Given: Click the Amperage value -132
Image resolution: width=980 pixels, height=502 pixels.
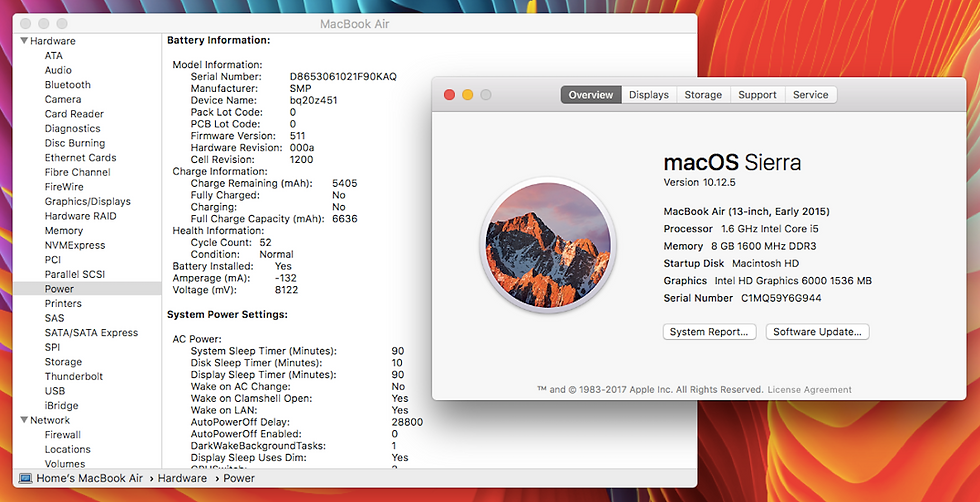Looking at the screenshot, I should click(286, 278).
